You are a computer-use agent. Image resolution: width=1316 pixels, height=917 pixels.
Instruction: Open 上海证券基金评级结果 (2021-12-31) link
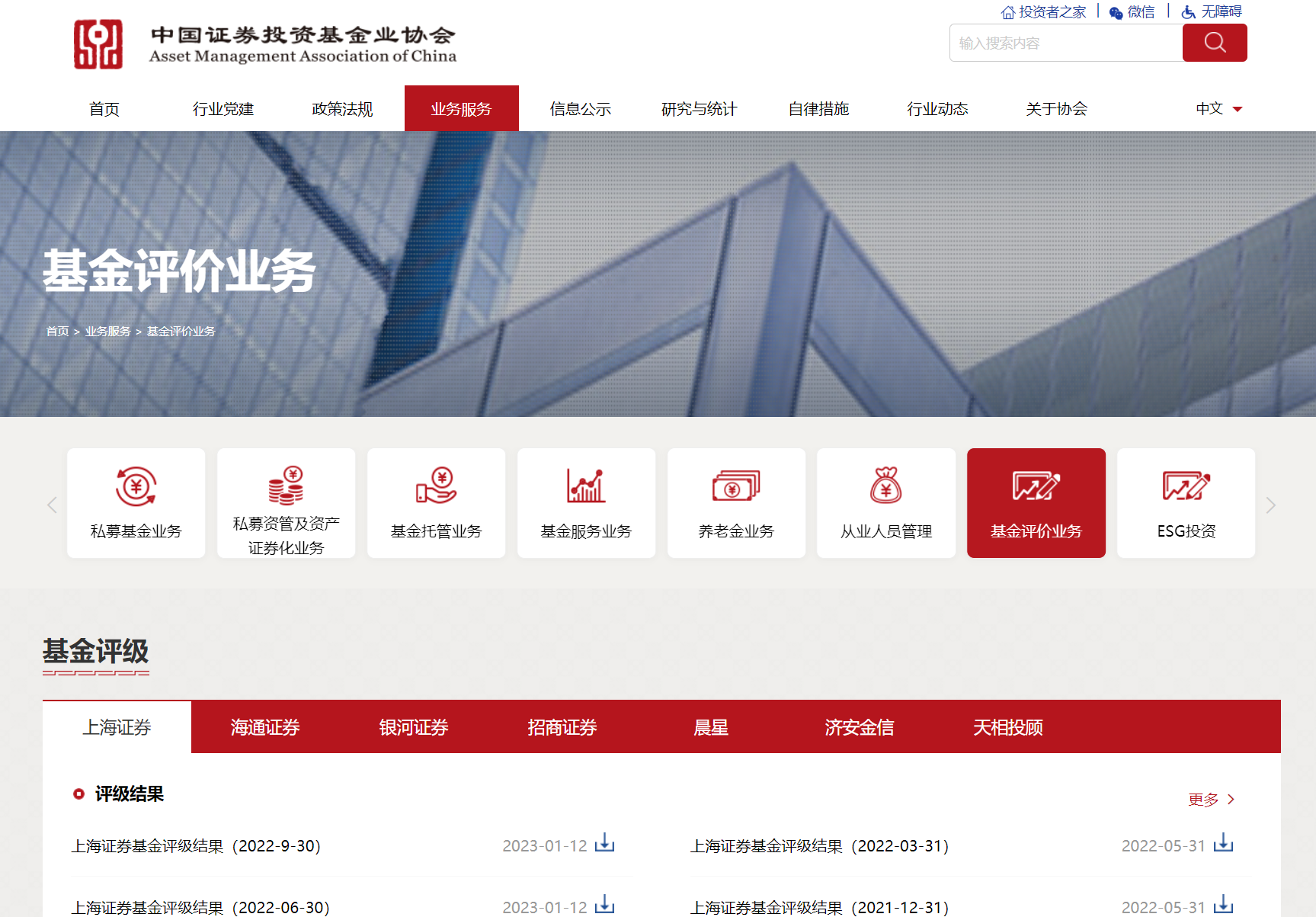pyautogui.click(x=819, y=908)
